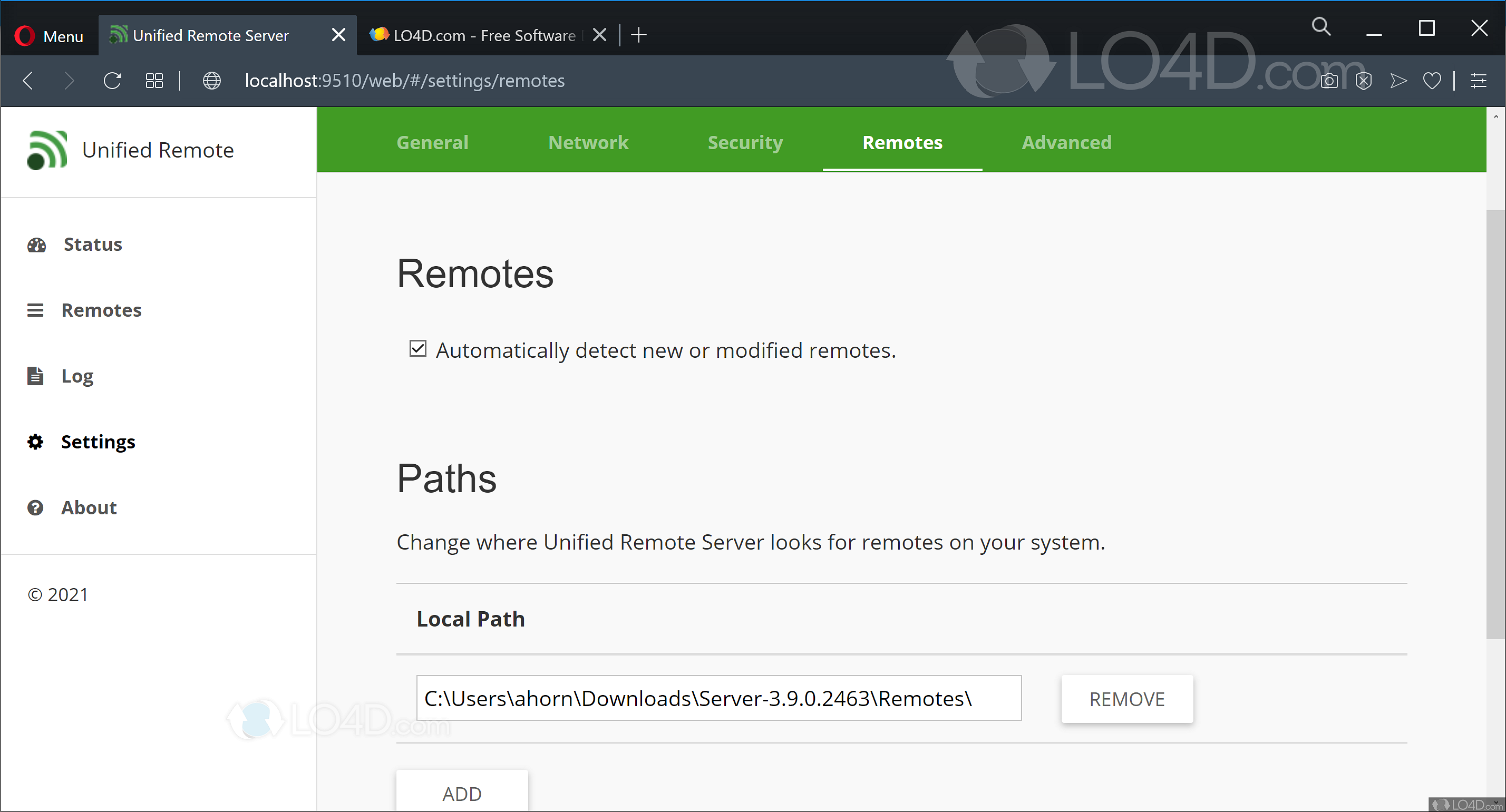Send page to My Flow paper plane icon
Image resolution: width=1506 pixels, height=812 pixels.
(1398, 80)
